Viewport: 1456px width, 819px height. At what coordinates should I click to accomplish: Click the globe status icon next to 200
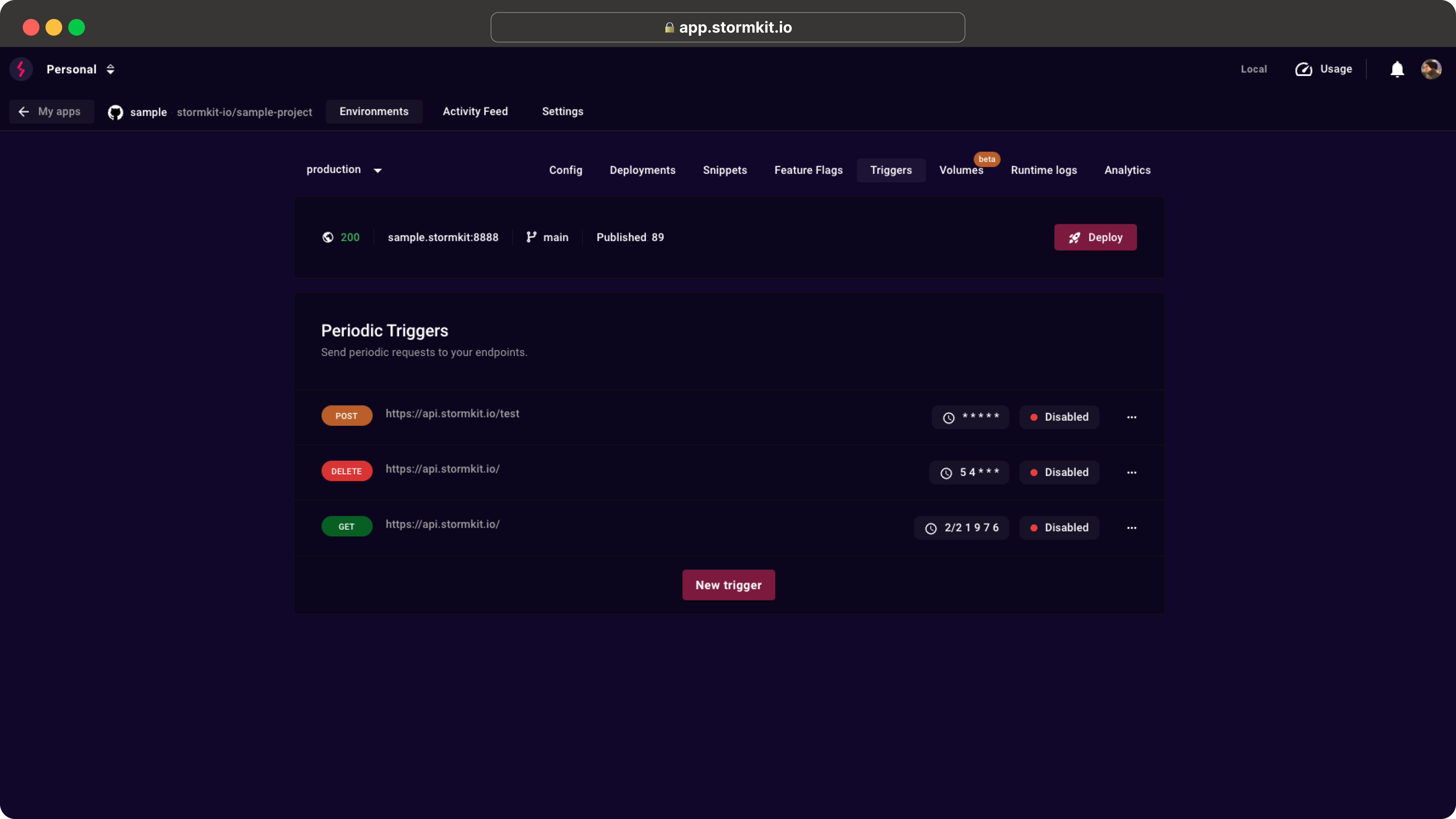[328, 237]
